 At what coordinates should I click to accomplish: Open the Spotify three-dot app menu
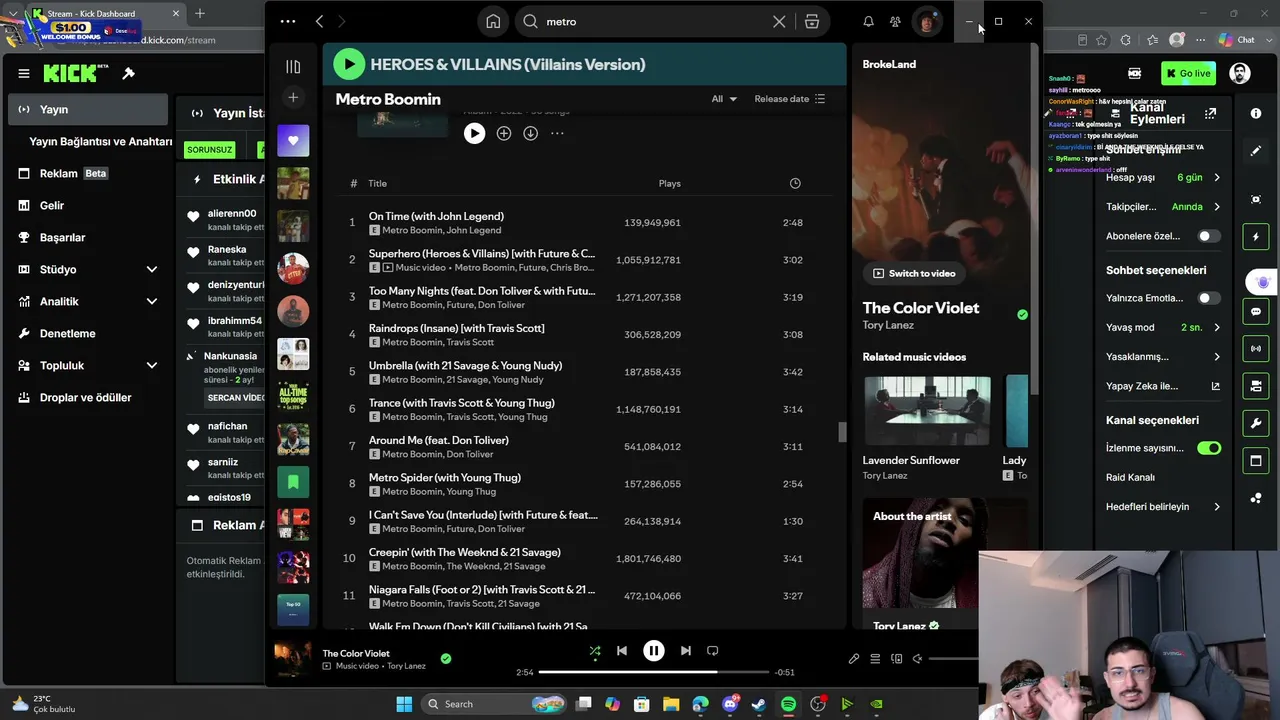(288, 21)
